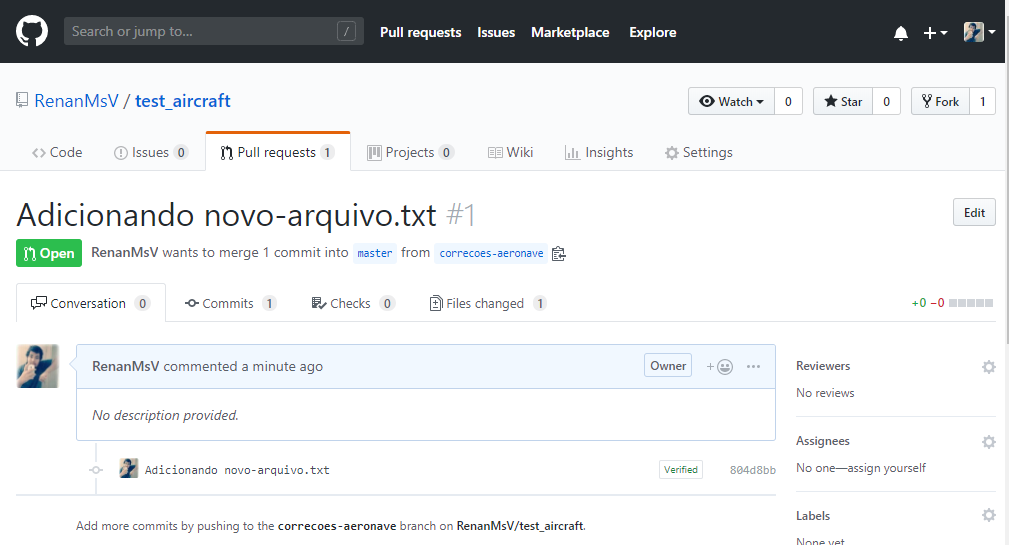Viewport: 1009px width, 545px height.
Task: Switch to the Files changed tab
Action: coord(486,303)
